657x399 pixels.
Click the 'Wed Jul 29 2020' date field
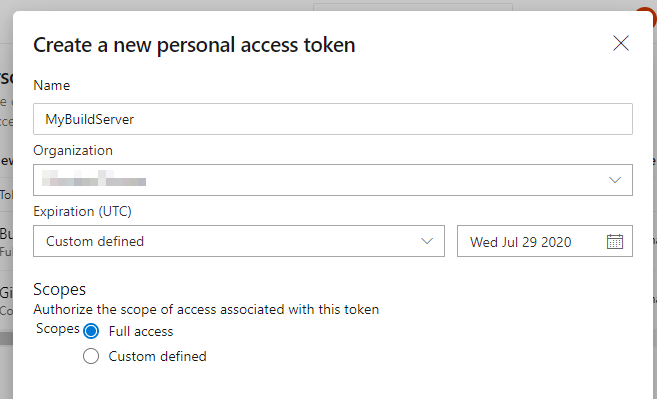(x=545, y=241)
